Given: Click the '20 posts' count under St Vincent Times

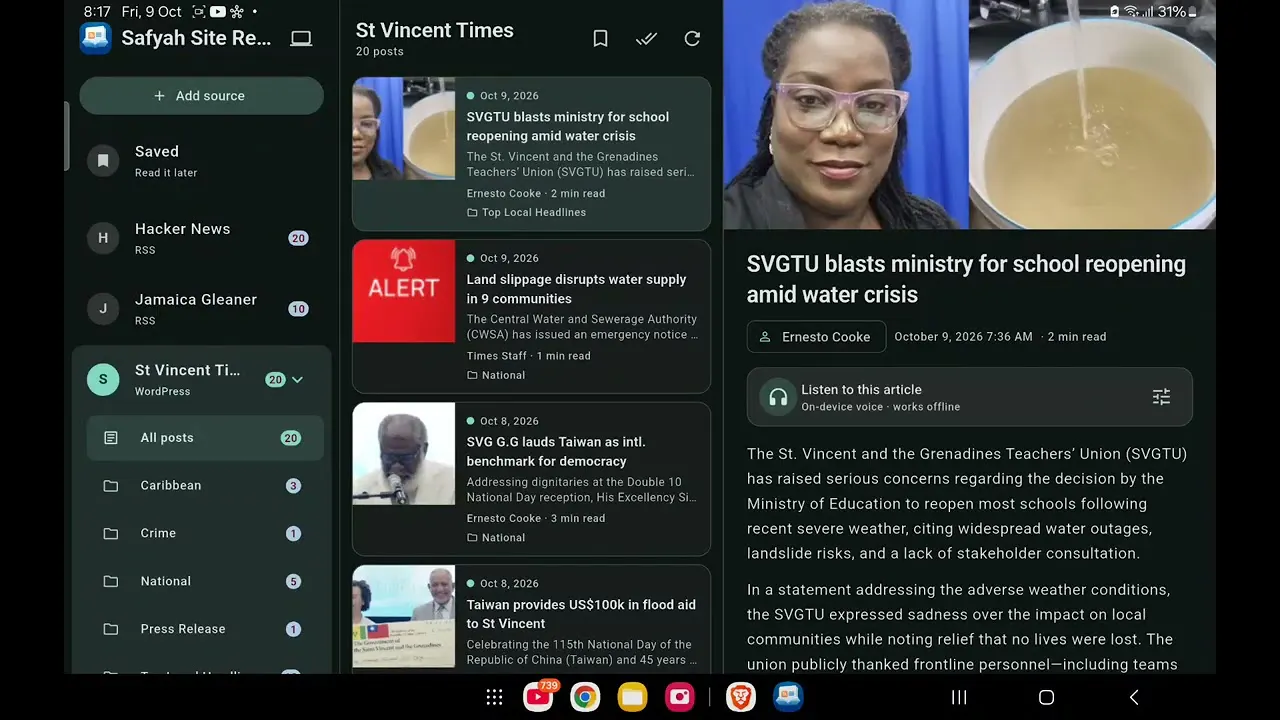Looking at the screenshot, I should (380, 52).
